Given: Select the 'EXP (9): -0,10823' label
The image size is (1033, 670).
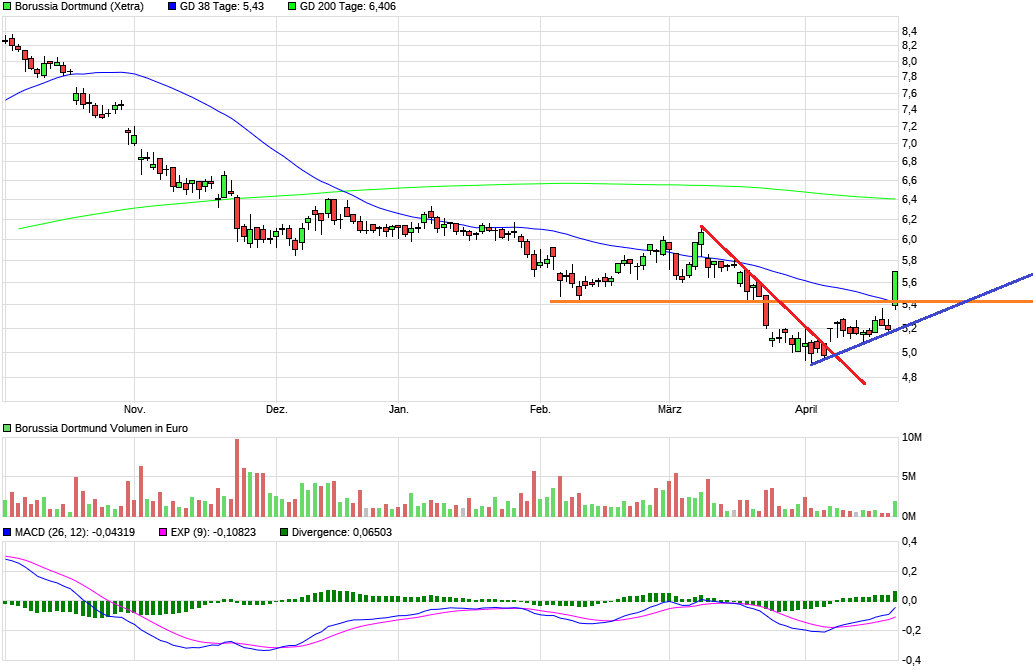Looking at the screenshot, I should coord(213,532).
